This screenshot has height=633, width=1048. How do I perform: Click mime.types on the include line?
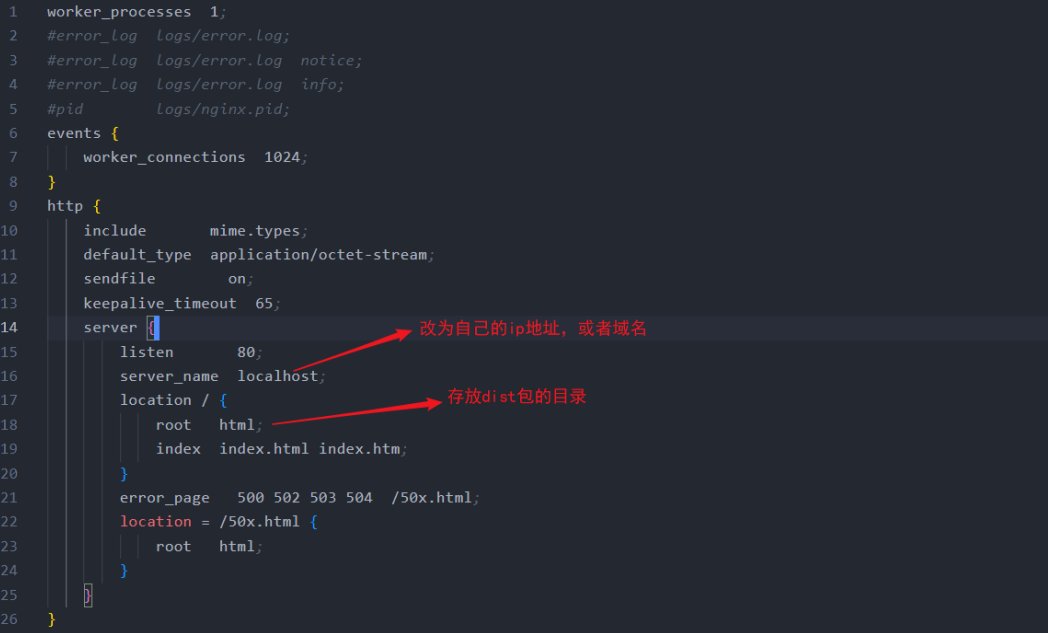pos(255,231)
